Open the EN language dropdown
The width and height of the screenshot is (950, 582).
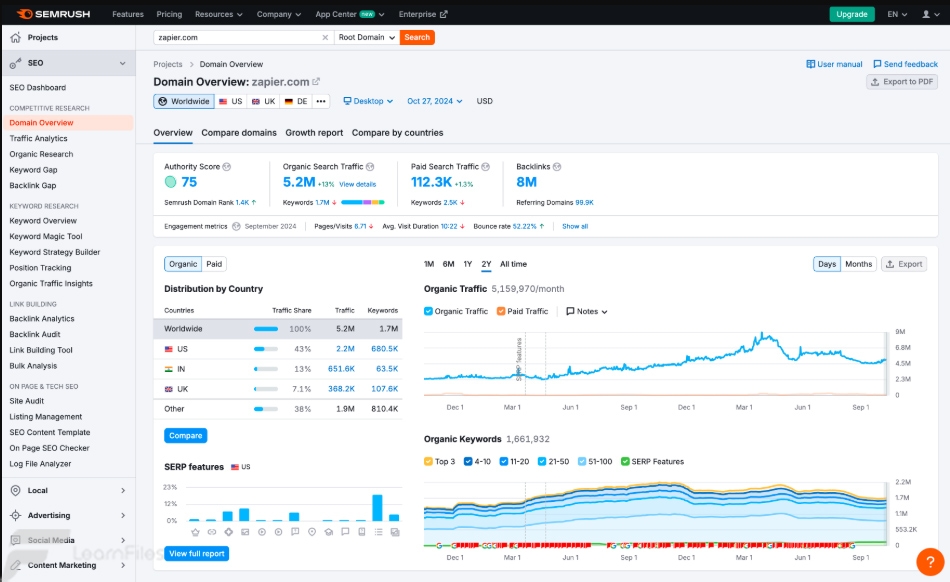897,14
